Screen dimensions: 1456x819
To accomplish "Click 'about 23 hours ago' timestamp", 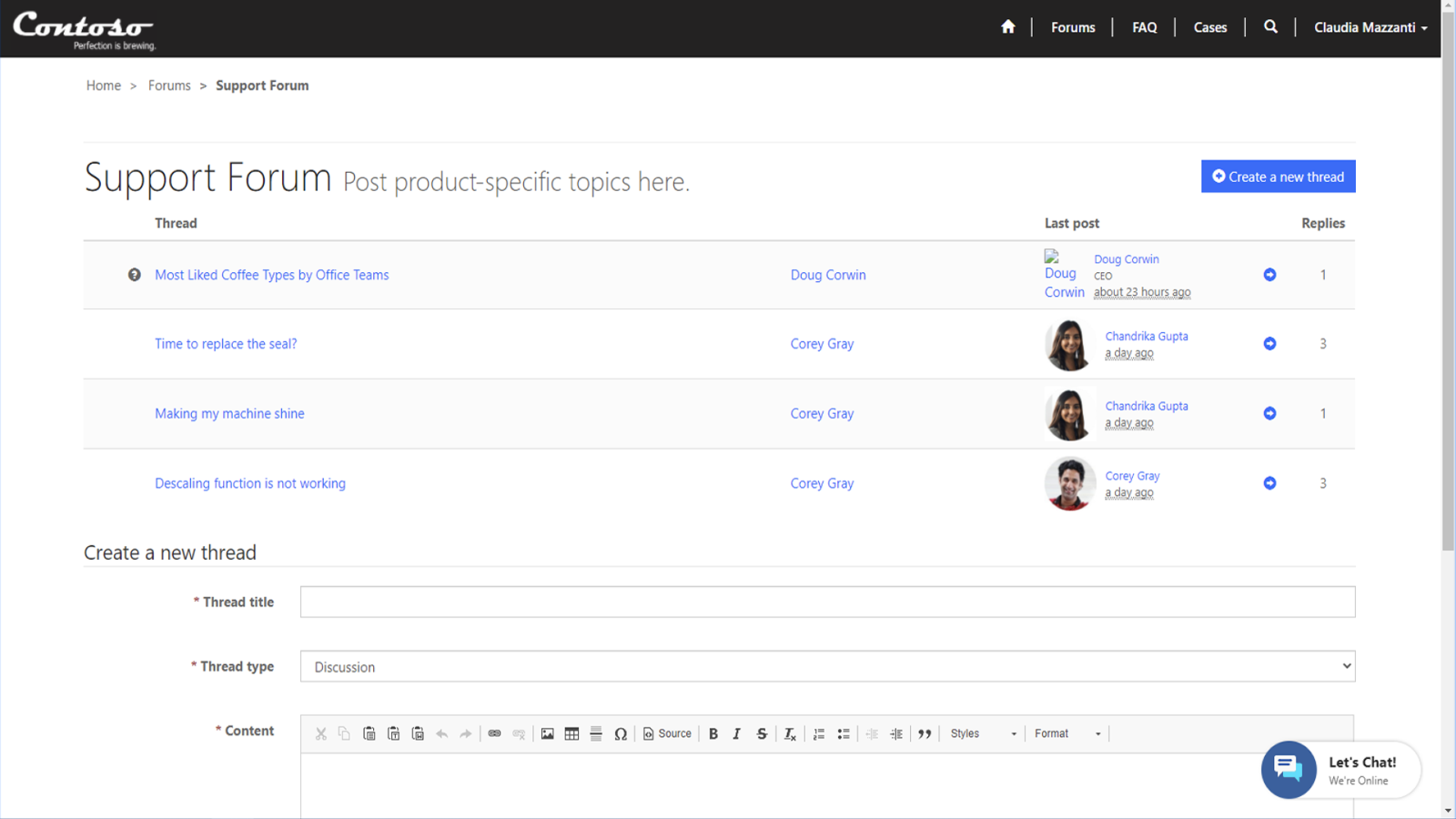I will (1142, 292).
